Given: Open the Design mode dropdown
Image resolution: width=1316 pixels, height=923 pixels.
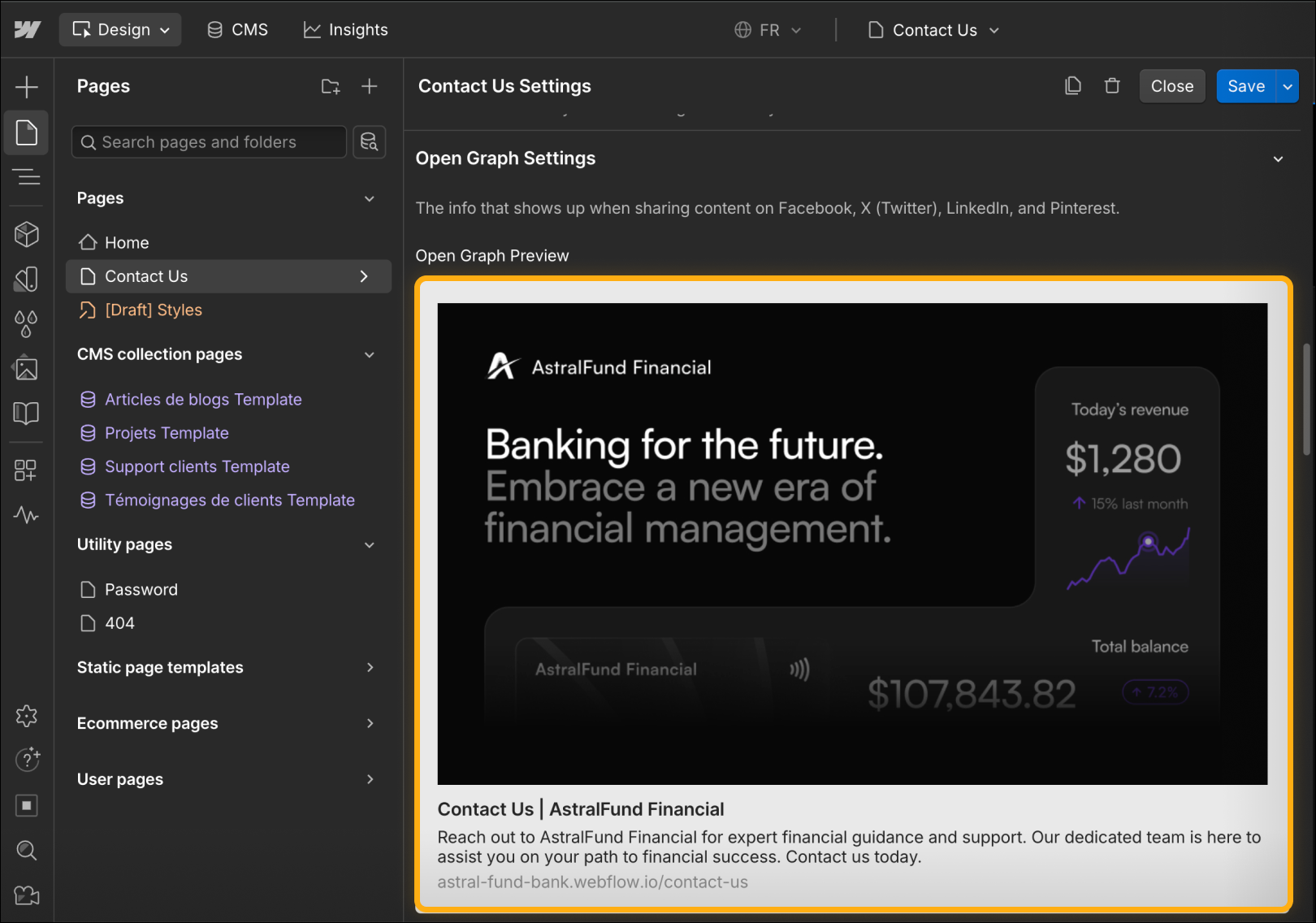Looking at the screenshot, I should 120,30.
